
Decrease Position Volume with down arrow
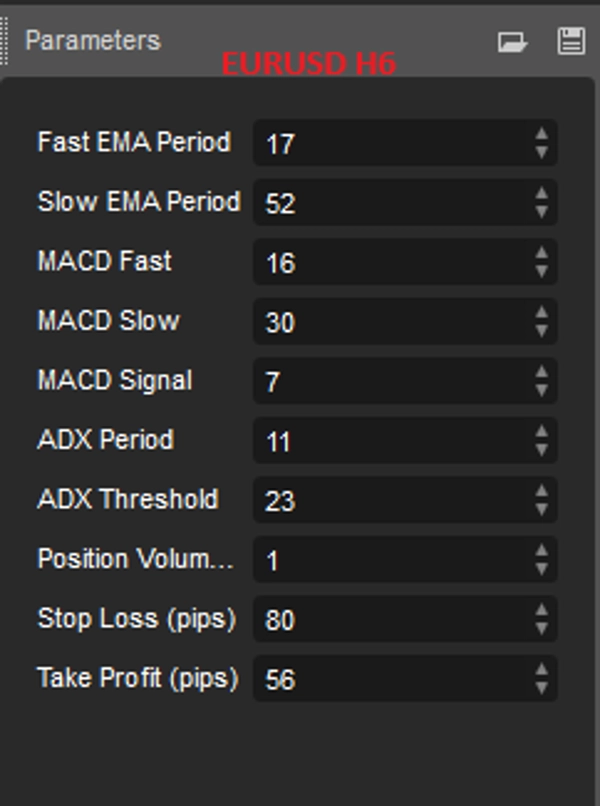(541, 569)
